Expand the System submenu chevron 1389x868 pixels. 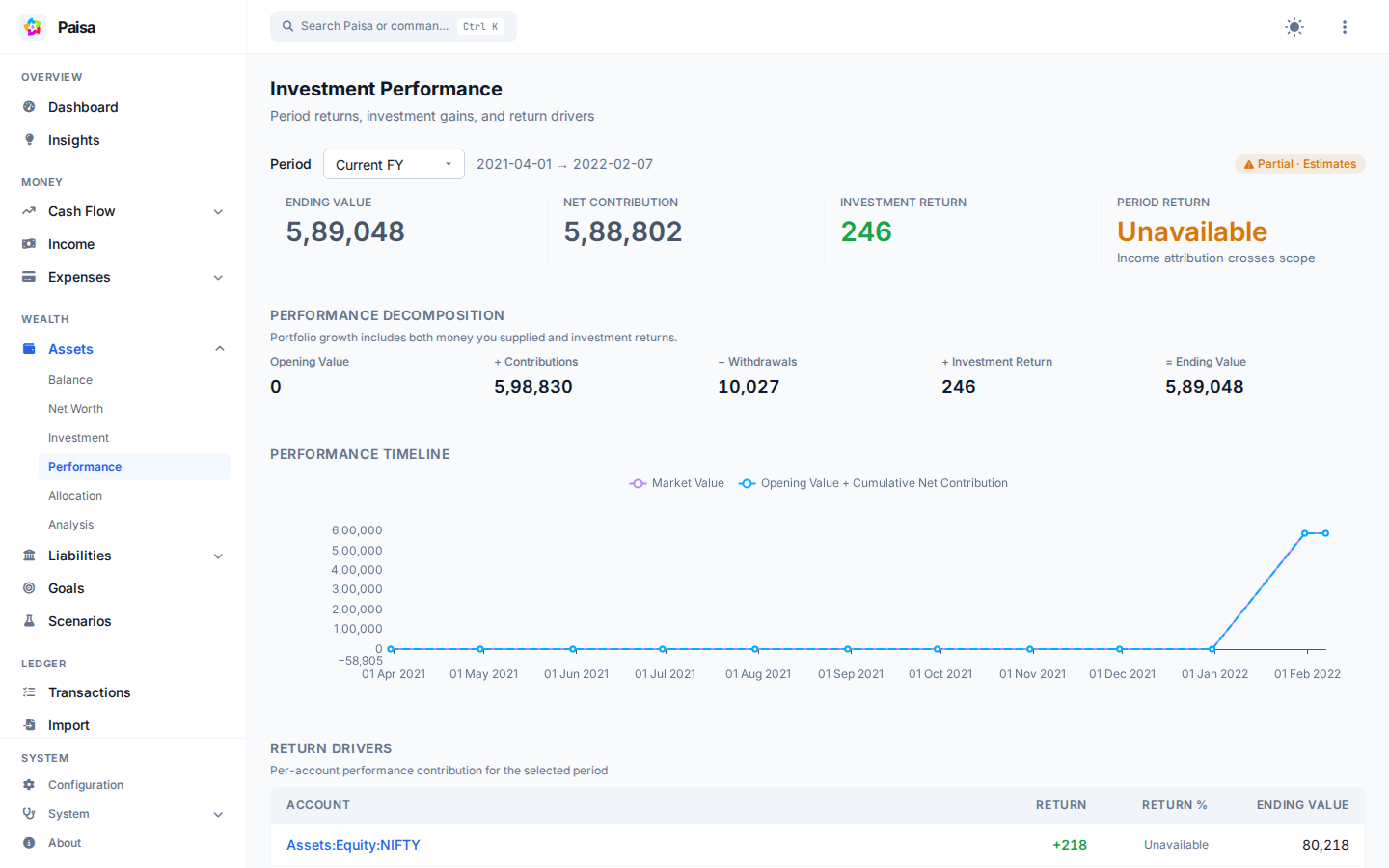tap(219, 815)
